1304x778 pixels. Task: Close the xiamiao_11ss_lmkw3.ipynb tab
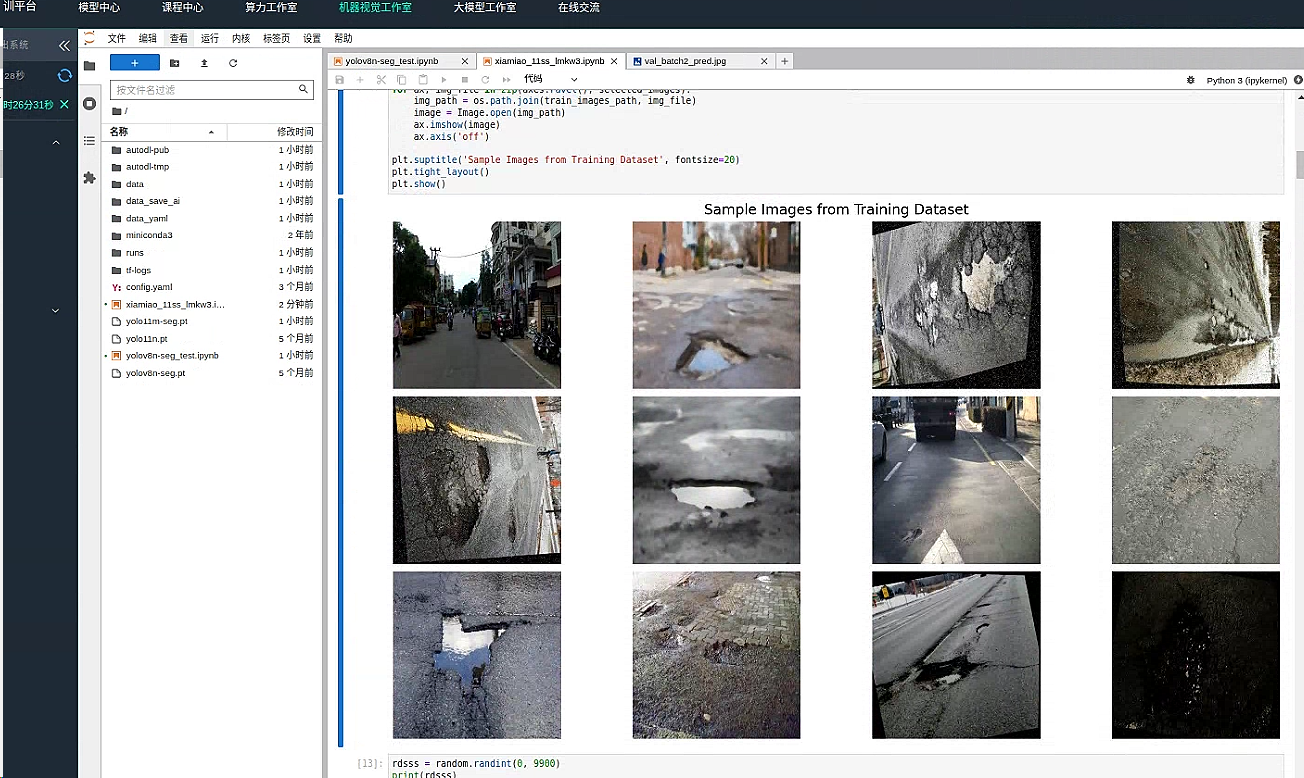614,61
